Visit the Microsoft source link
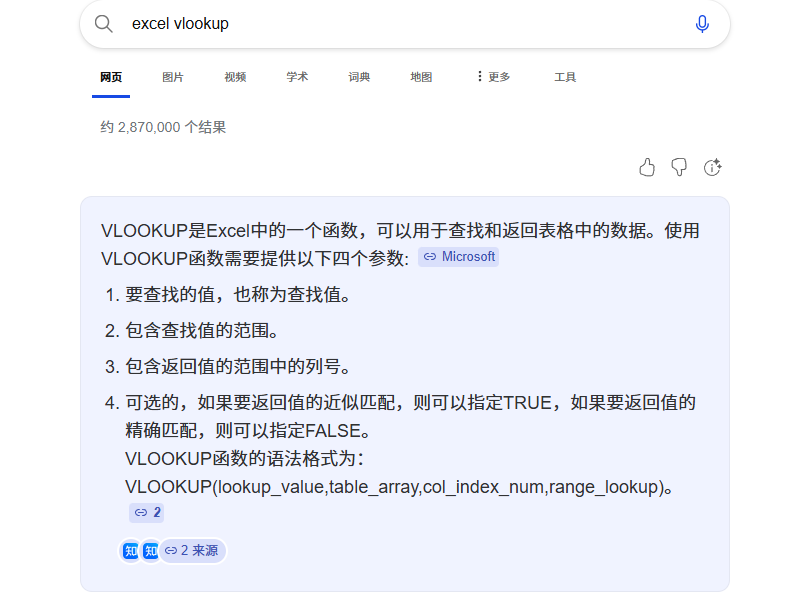 [458, 257]
